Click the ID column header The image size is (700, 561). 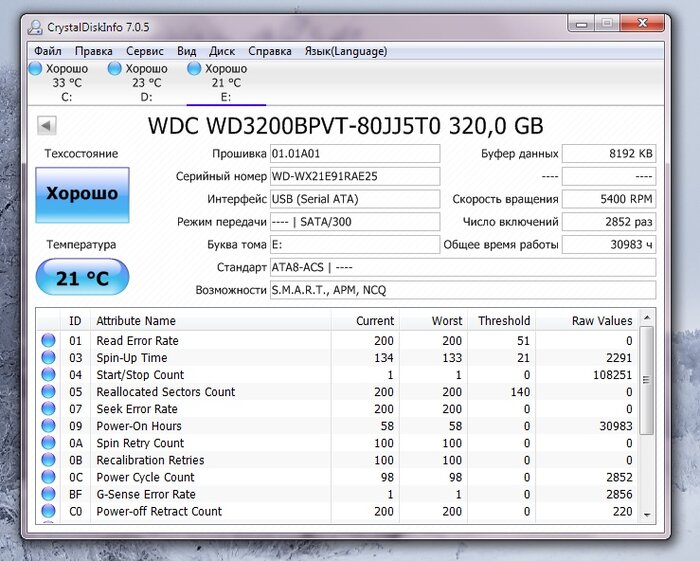click(75, 321)
